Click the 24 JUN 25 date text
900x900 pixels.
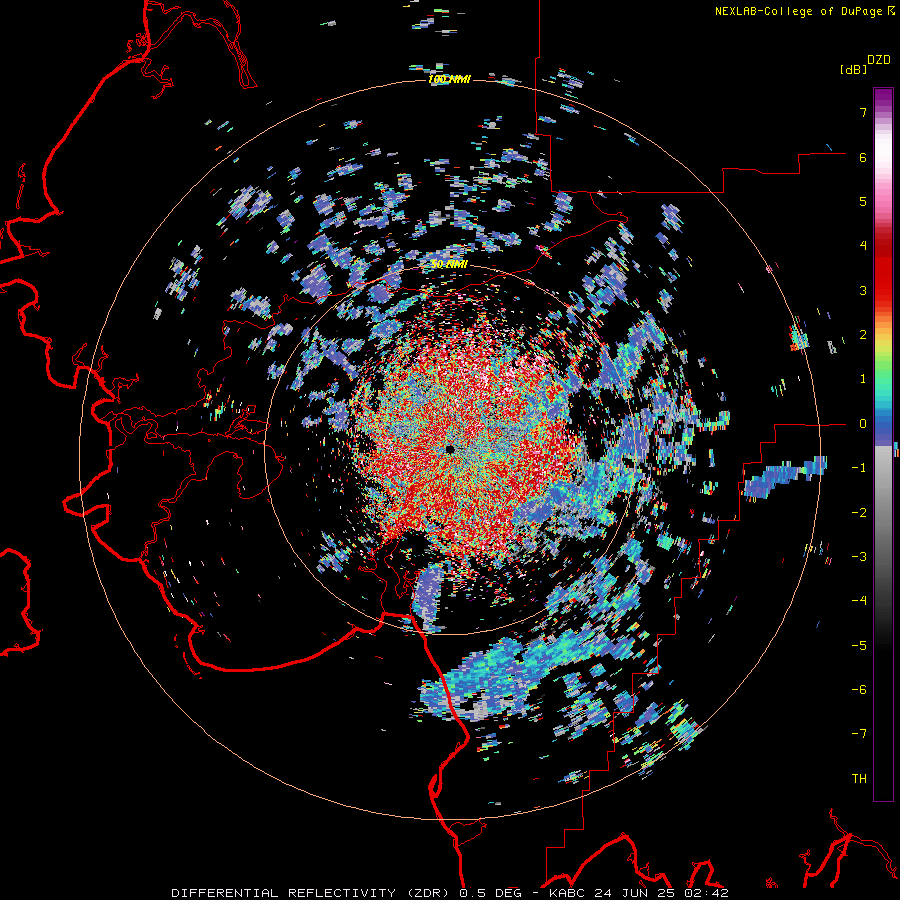[x=636, y=893]
